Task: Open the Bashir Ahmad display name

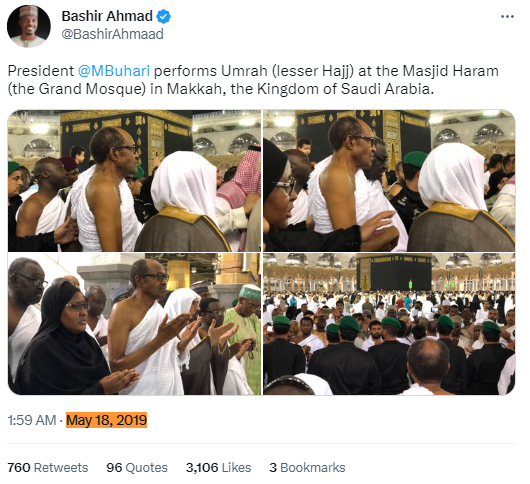Action: pos(107,16)
